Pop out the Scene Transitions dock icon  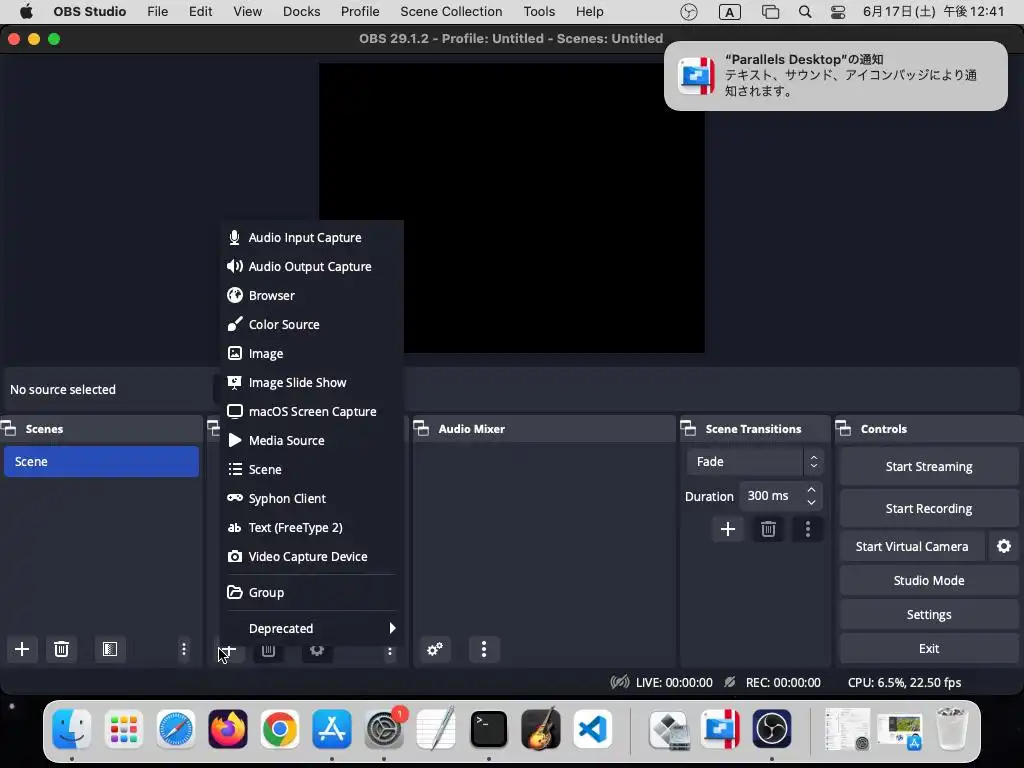pyautogui.click(x=688, y=429)
